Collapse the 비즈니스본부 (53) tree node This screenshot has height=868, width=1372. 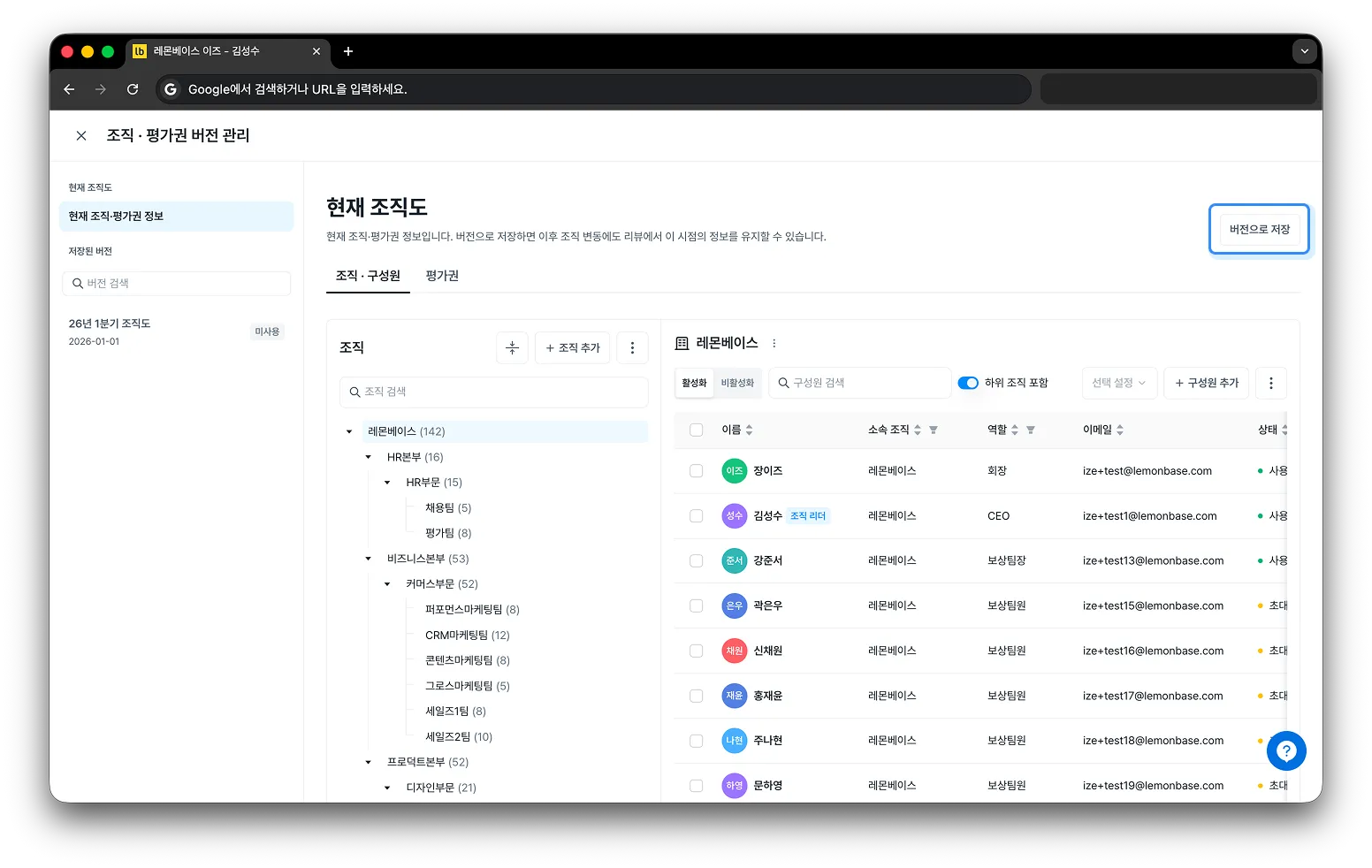pyautogui.click(x=369, y=559)
